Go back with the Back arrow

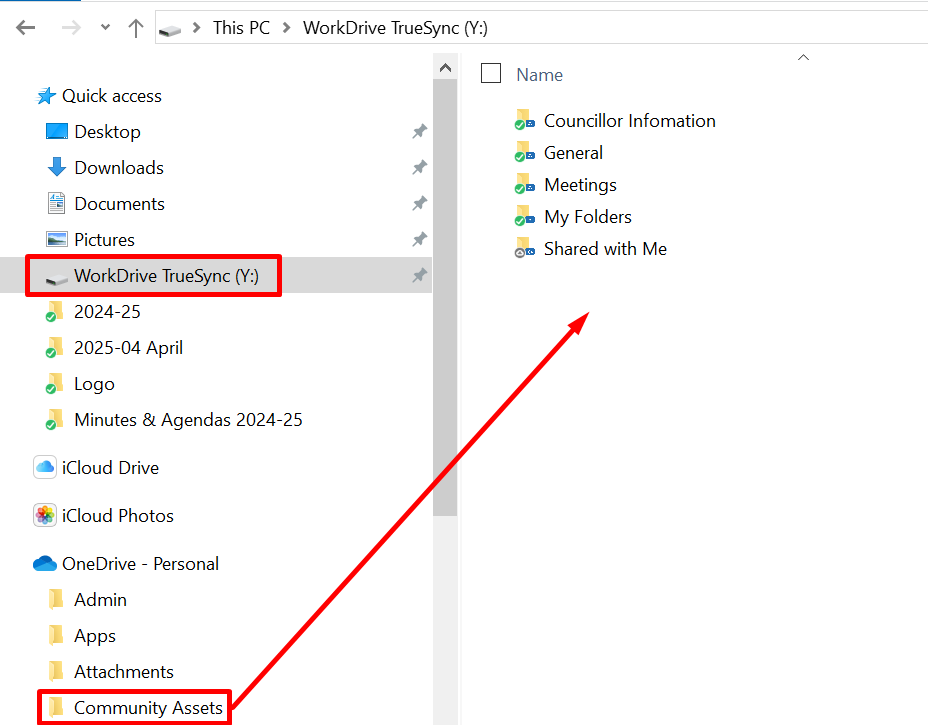click(25, 28)
